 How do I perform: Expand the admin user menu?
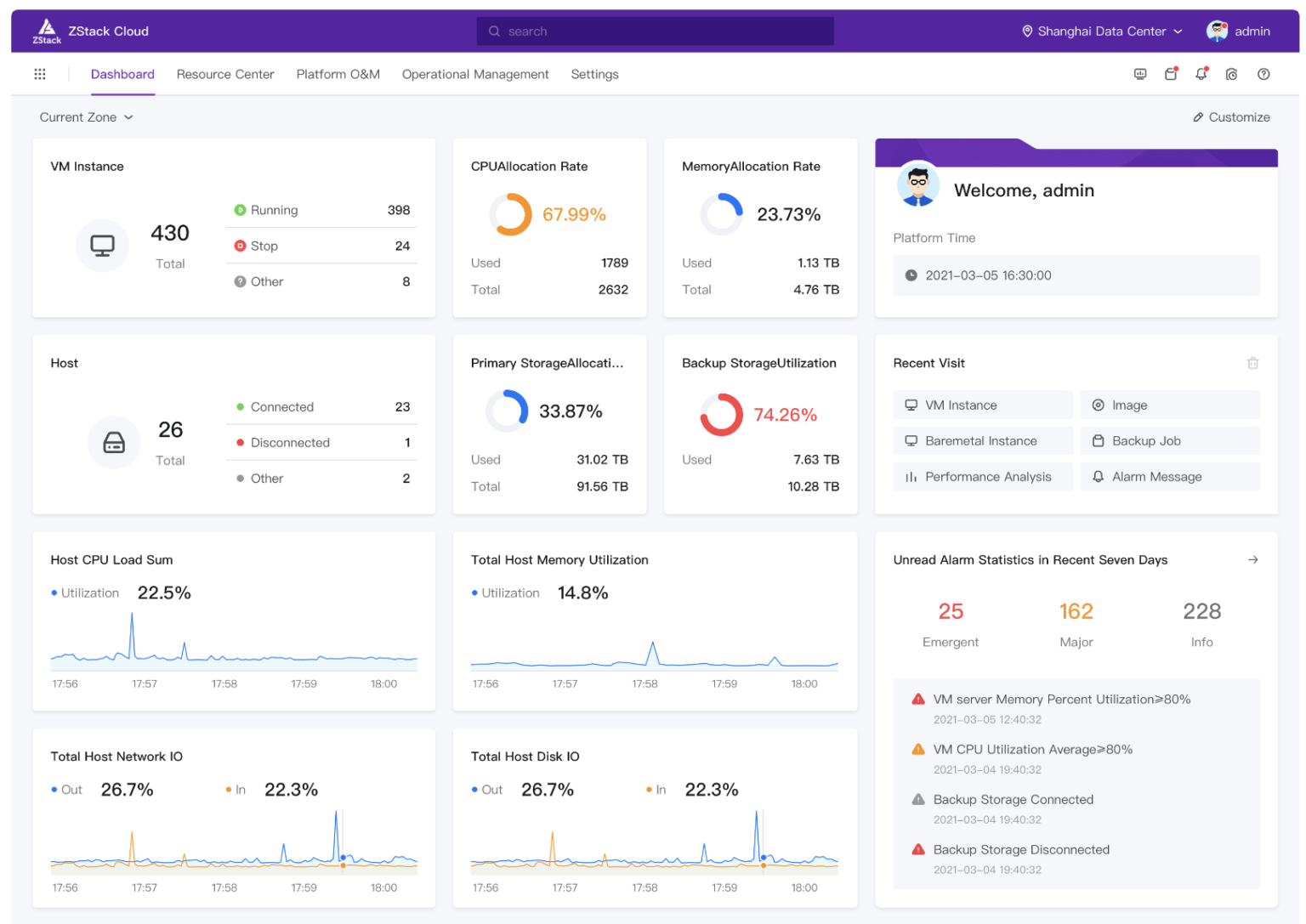1248,31
